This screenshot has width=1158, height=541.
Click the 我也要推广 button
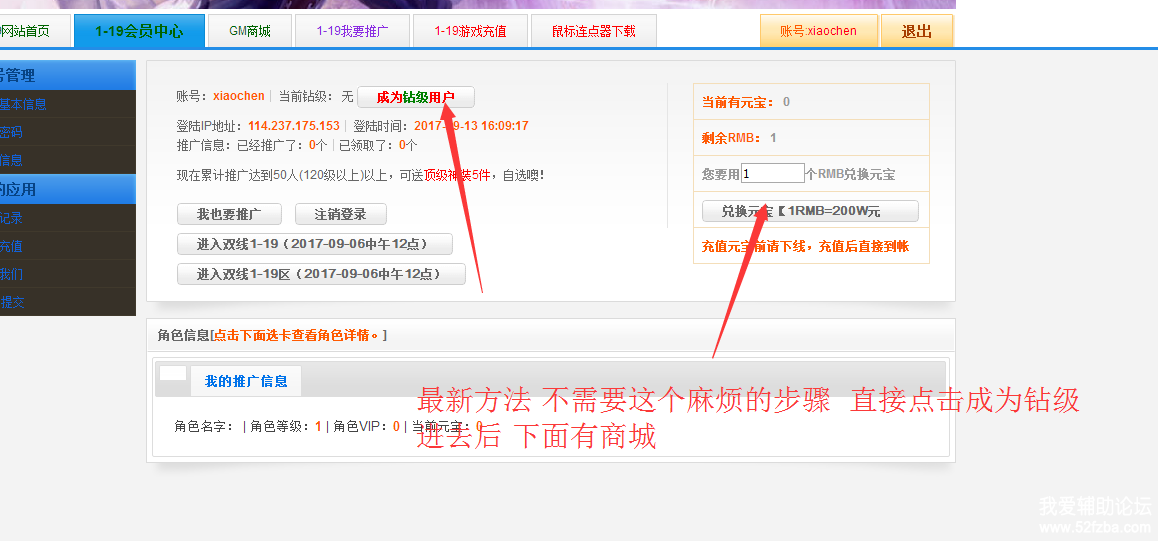tap(229, 214)
